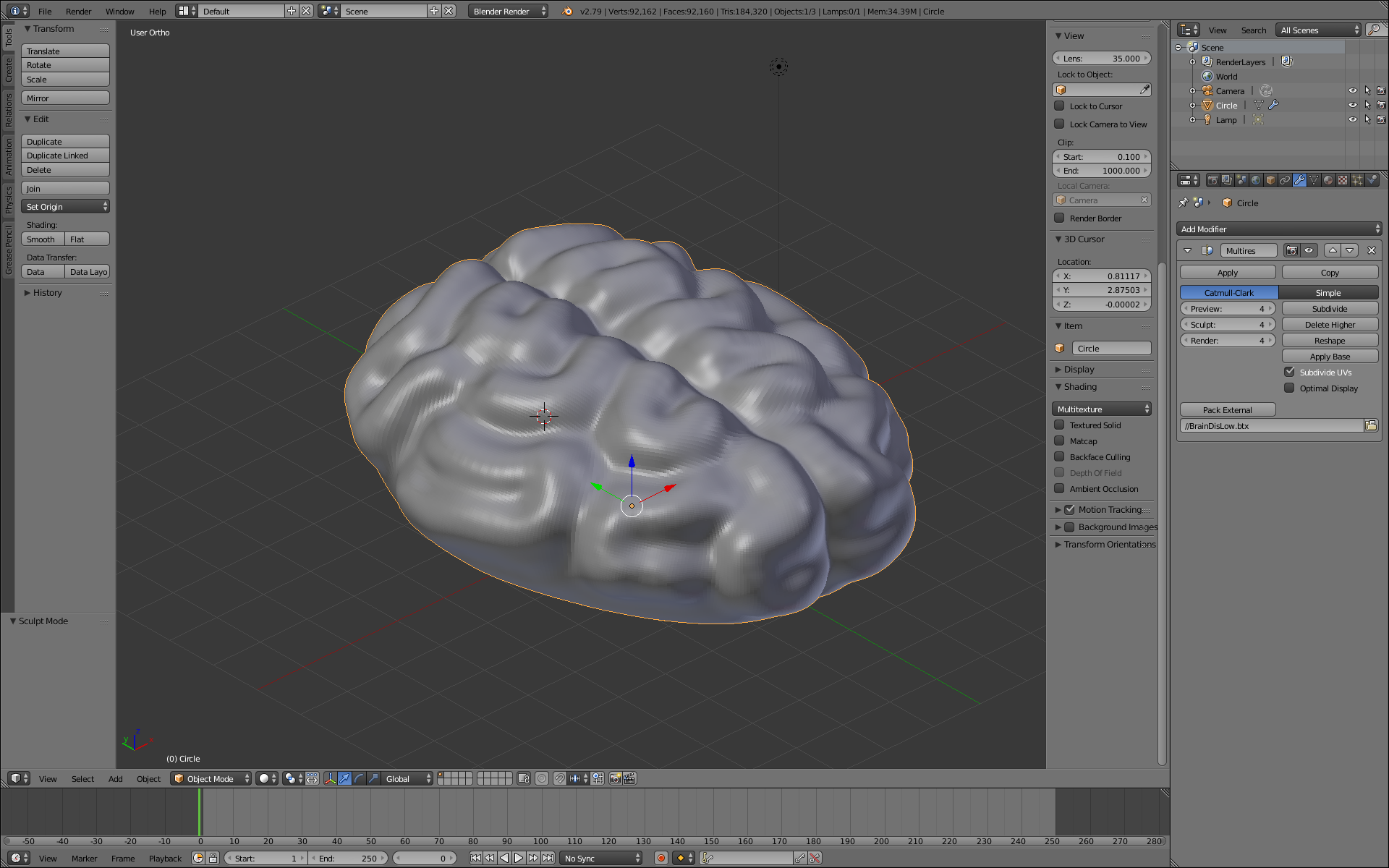Open the All Scenes outliner display dropdown
1389x868 pixels.
pos(1319,30)
